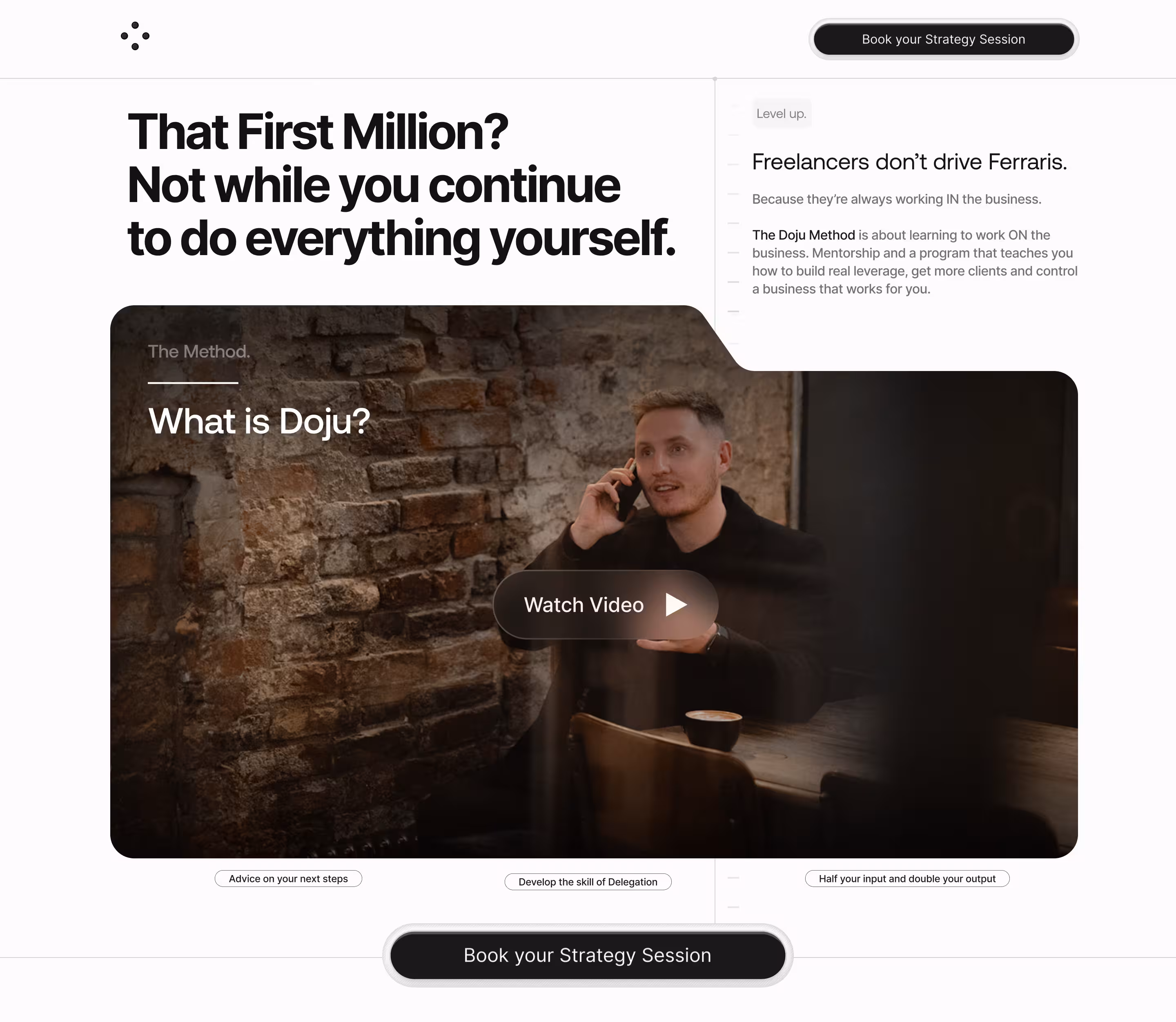Click the white play triangle icon

coord(676,604)
